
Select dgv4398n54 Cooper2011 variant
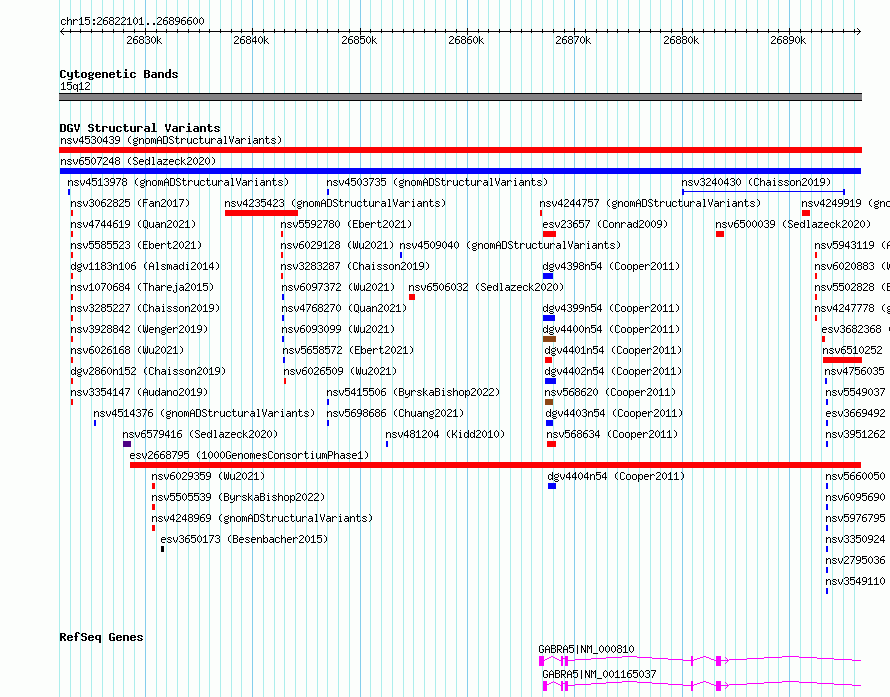pyautogui.click(x=611, y=266)
